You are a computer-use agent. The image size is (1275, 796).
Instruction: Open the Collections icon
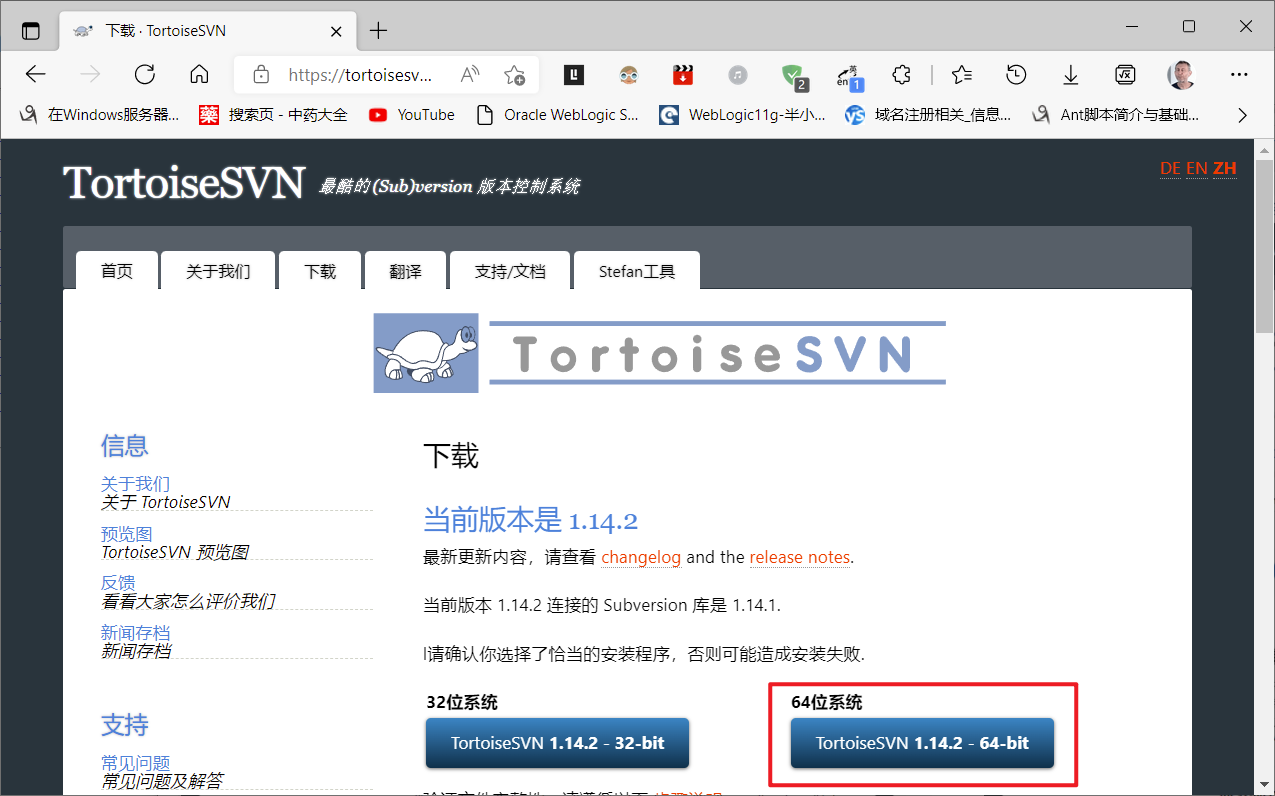(x=901, y=74)
